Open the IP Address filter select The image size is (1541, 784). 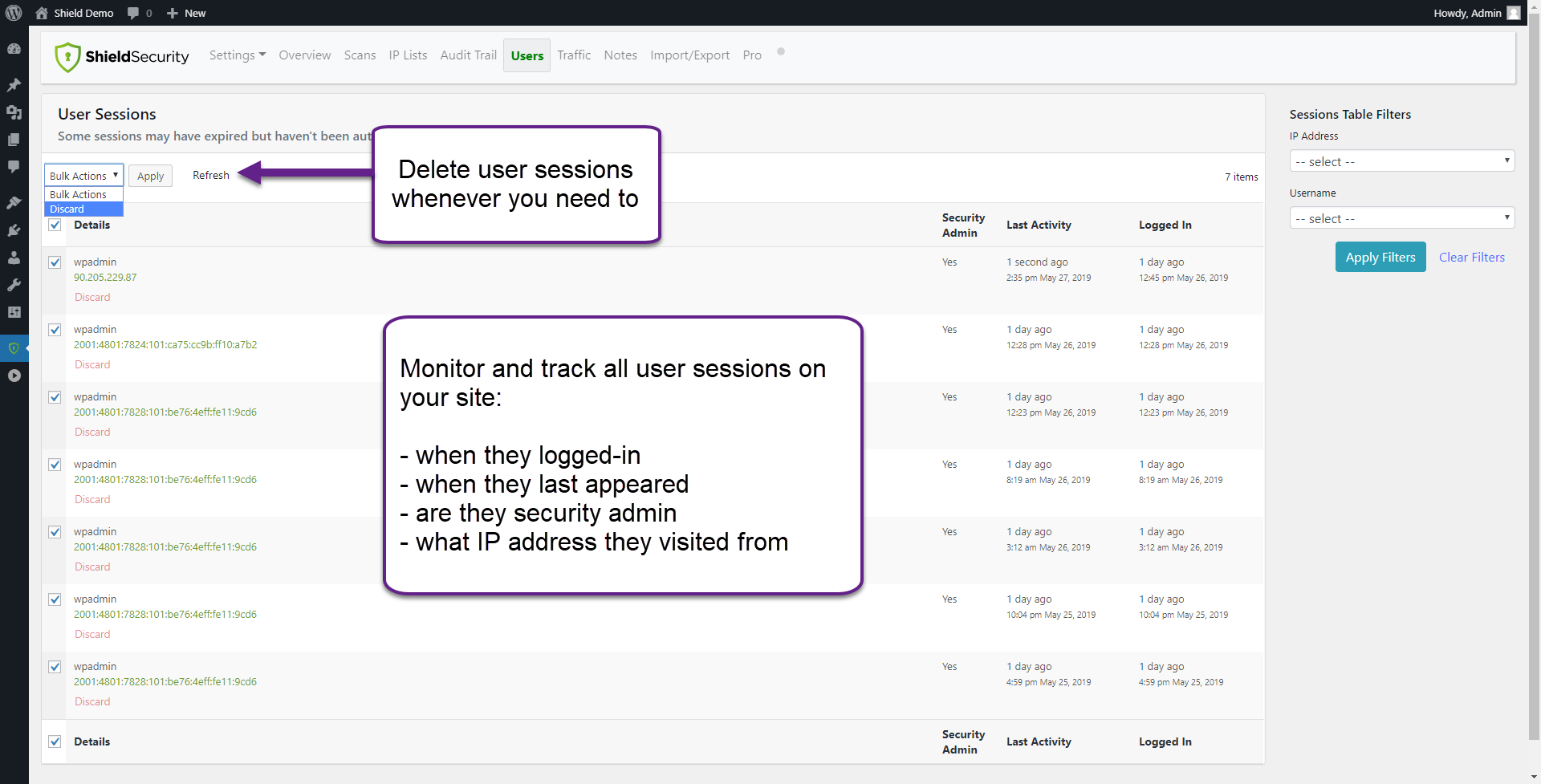(x=1401, y=161)
